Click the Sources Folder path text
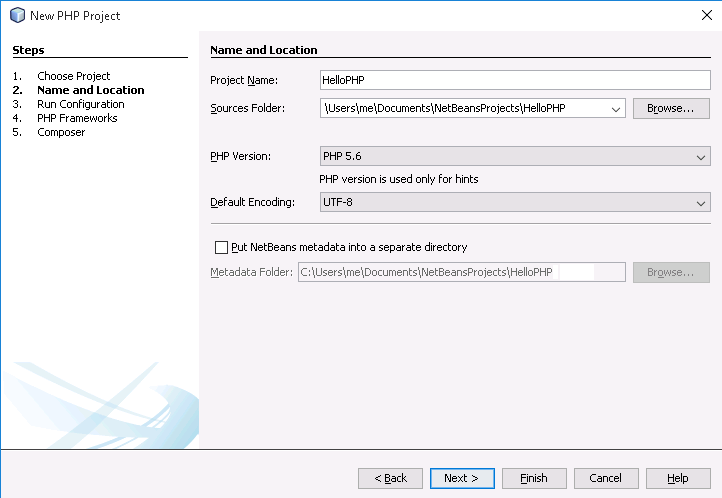This screenshot has height=498, width=722. tap(445, 108)
